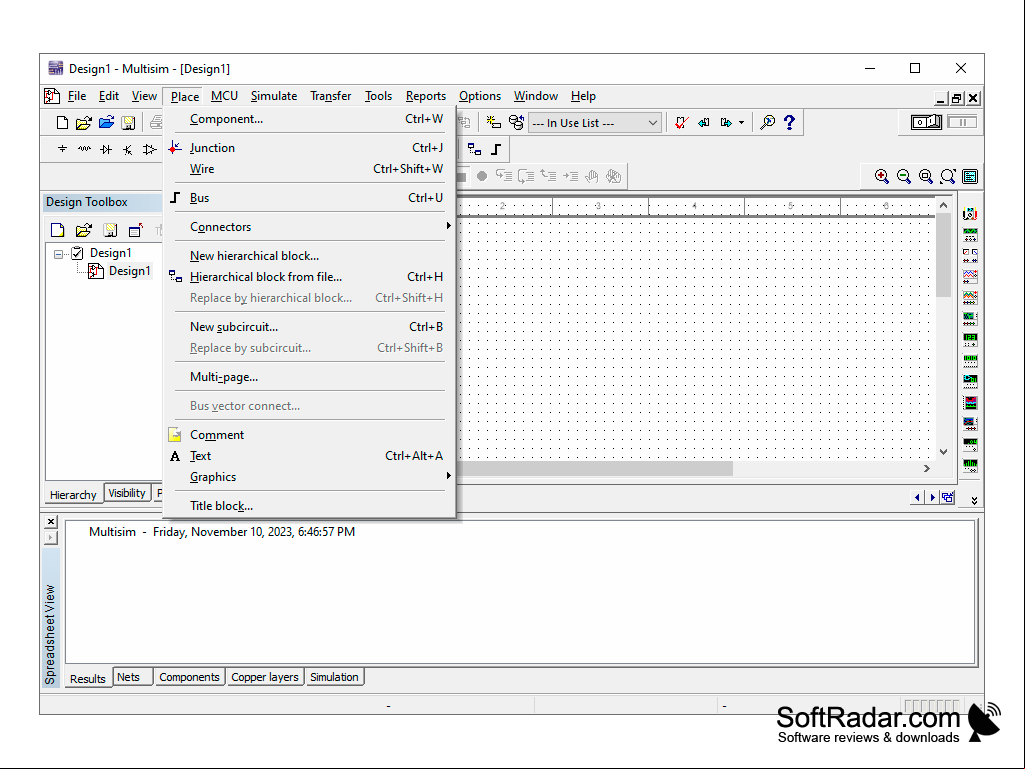1025x769 pixels.
Task: Place an IV analyzer instrument
Action: tap(970, 423)
